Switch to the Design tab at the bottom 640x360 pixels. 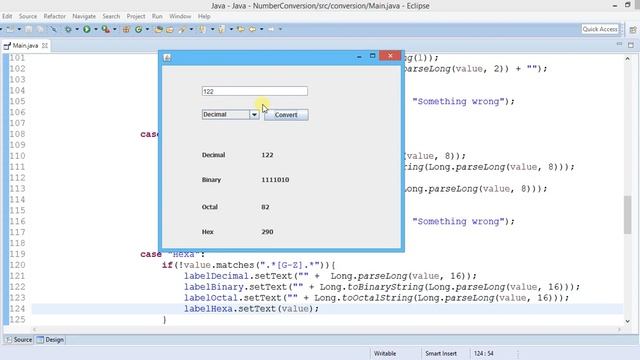[x=50, y=340]
